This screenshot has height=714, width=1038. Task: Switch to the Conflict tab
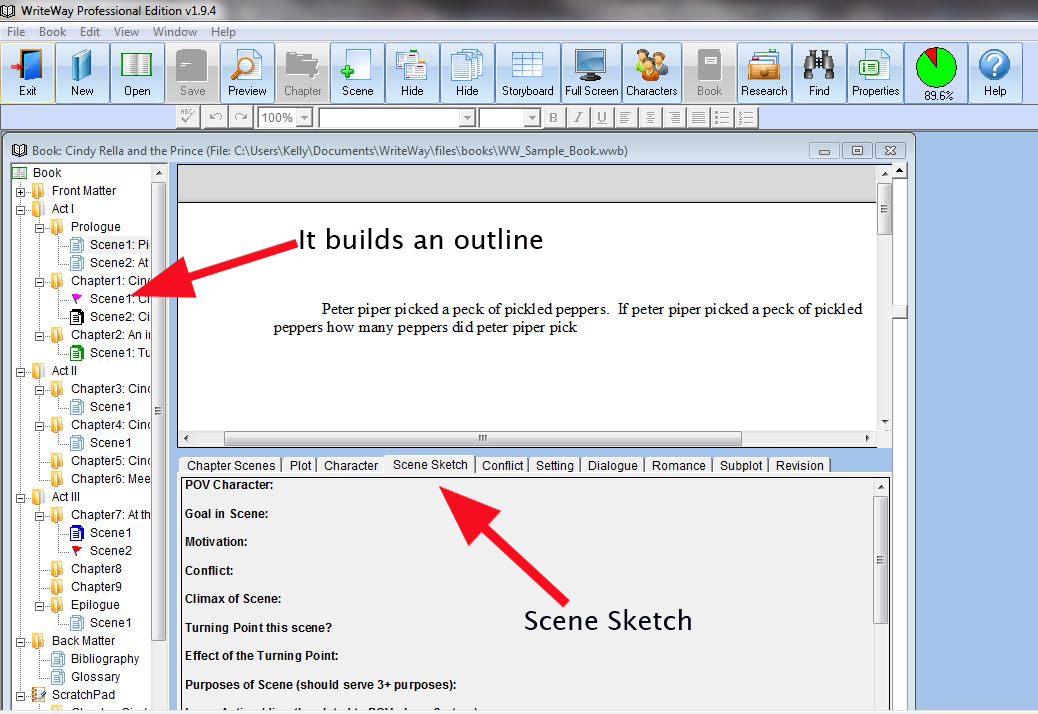(502, 465)
